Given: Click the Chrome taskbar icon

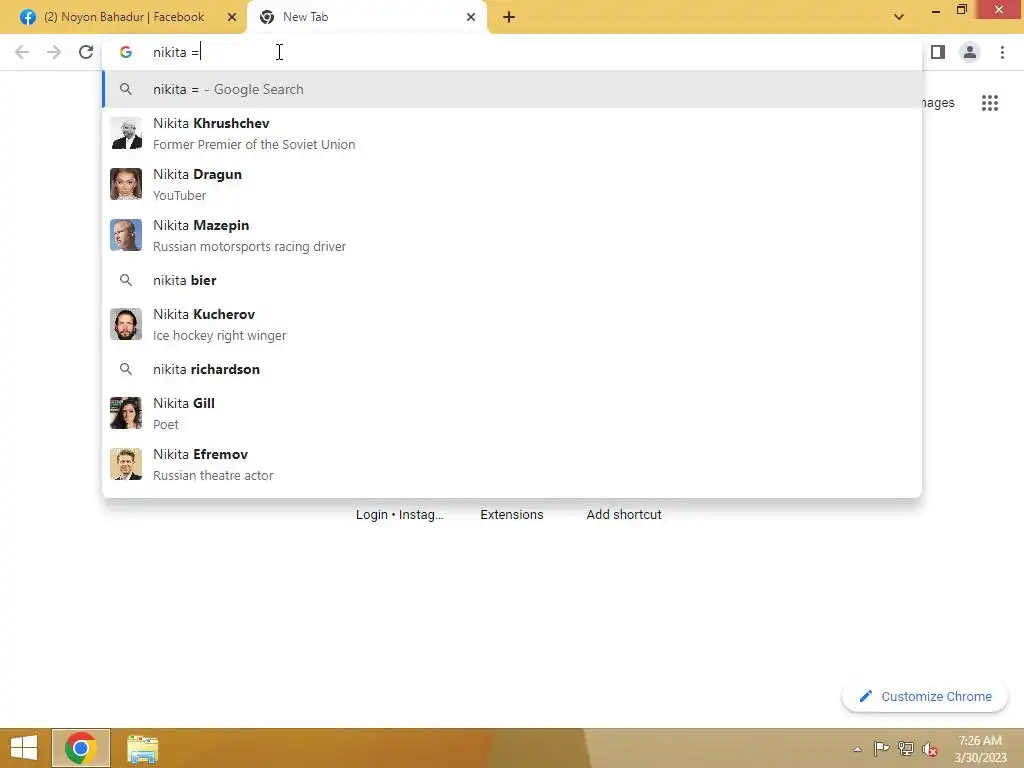Looking at the screenshot, I should [81, 748].
